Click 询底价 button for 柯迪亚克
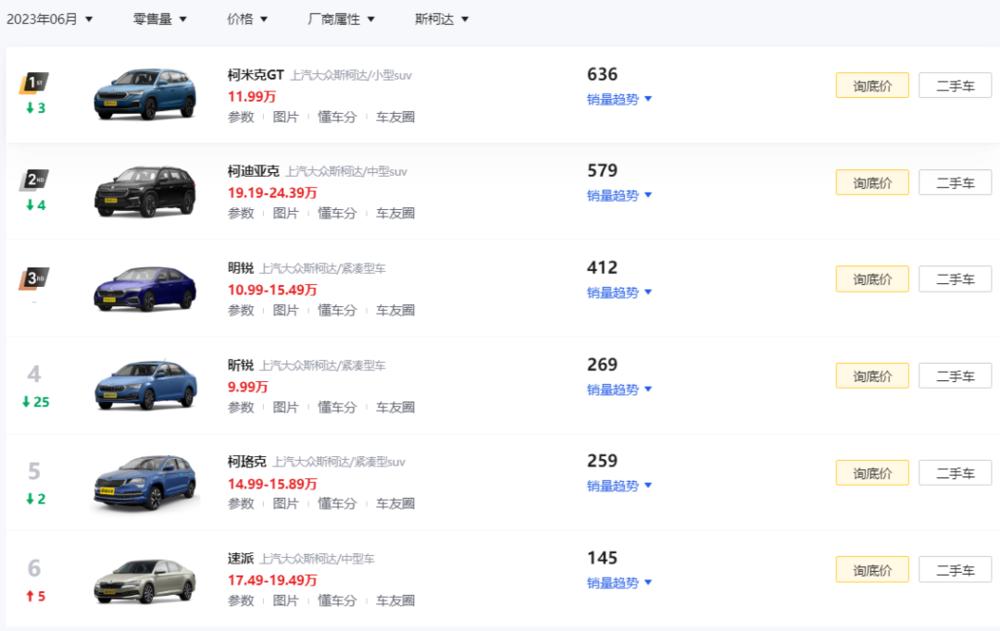The height and width of the screenshot is (631, 1000). point(871,182)
